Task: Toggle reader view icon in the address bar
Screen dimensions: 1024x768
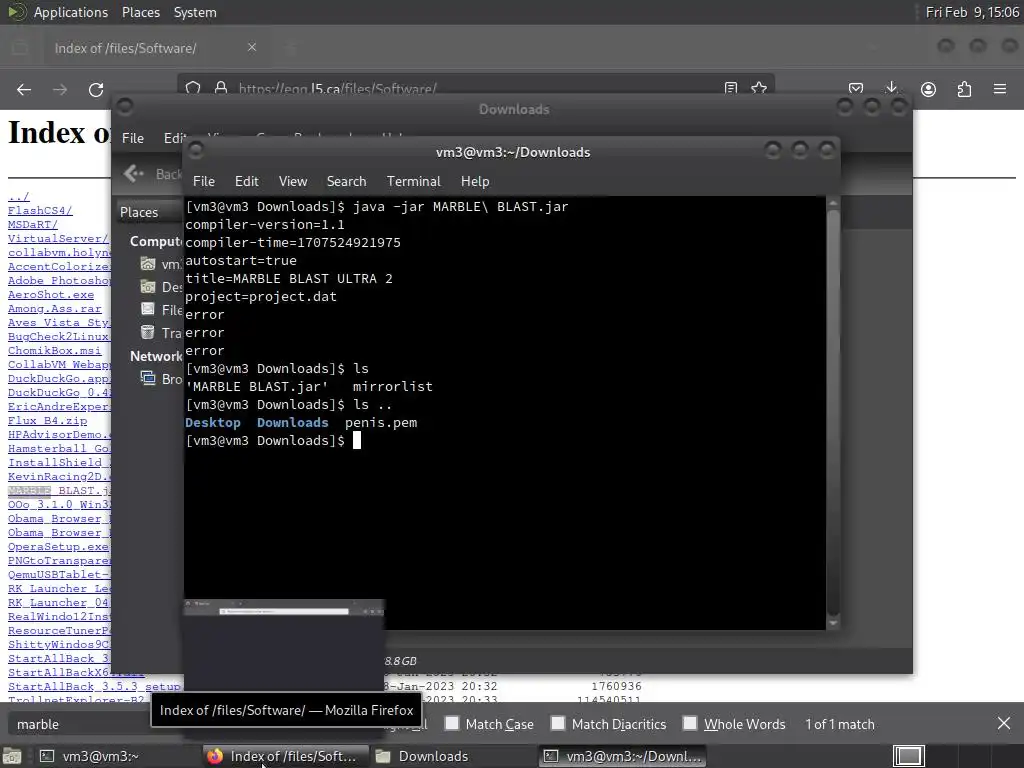Action: coord(731,88)
